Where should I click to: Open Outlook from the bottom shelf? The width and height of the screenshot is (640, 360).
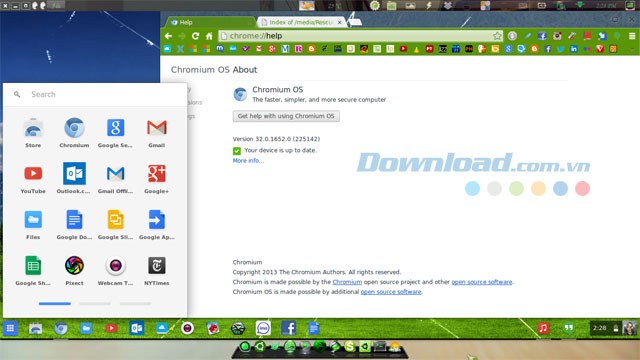pyautogui.click(x=137, y=328)
